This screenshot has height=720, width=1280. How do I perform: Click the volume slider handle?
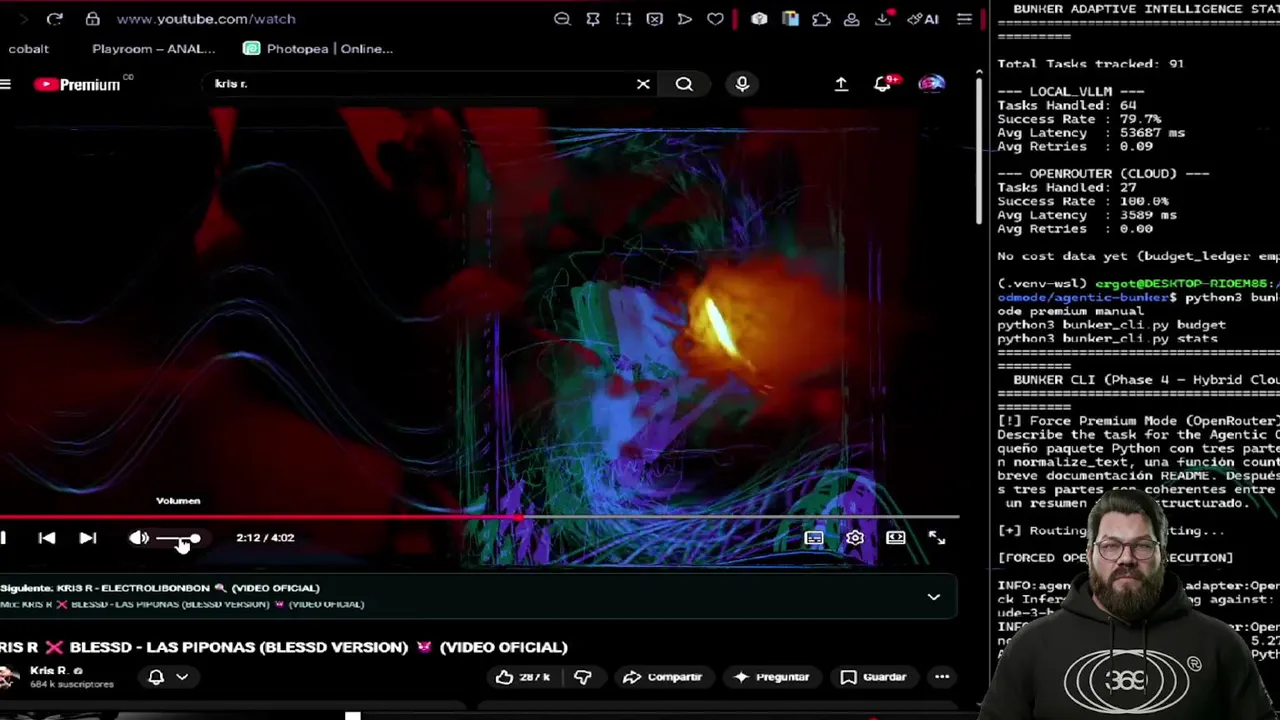pos(195,538)
